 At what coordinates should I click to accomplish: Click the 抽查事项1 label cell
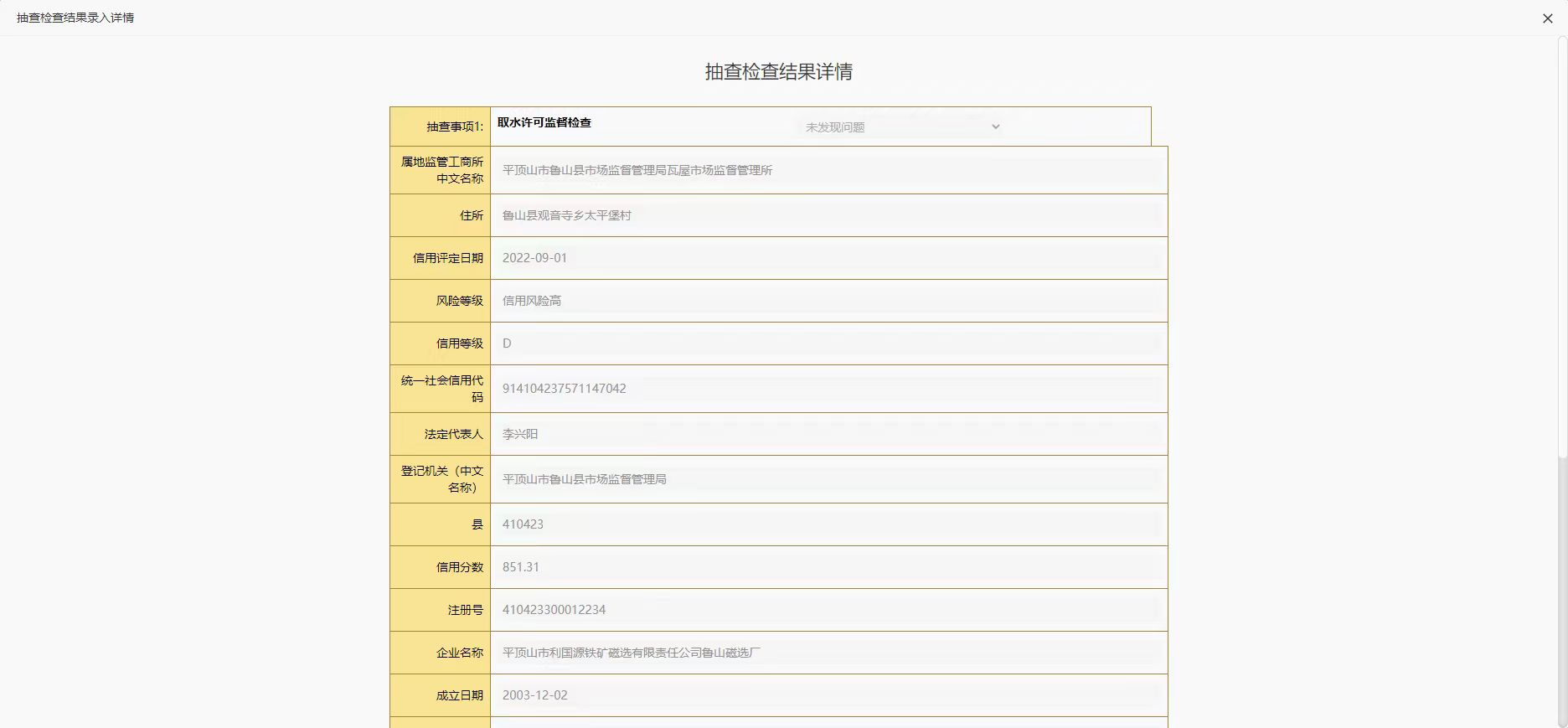click(x=441, y=126)
